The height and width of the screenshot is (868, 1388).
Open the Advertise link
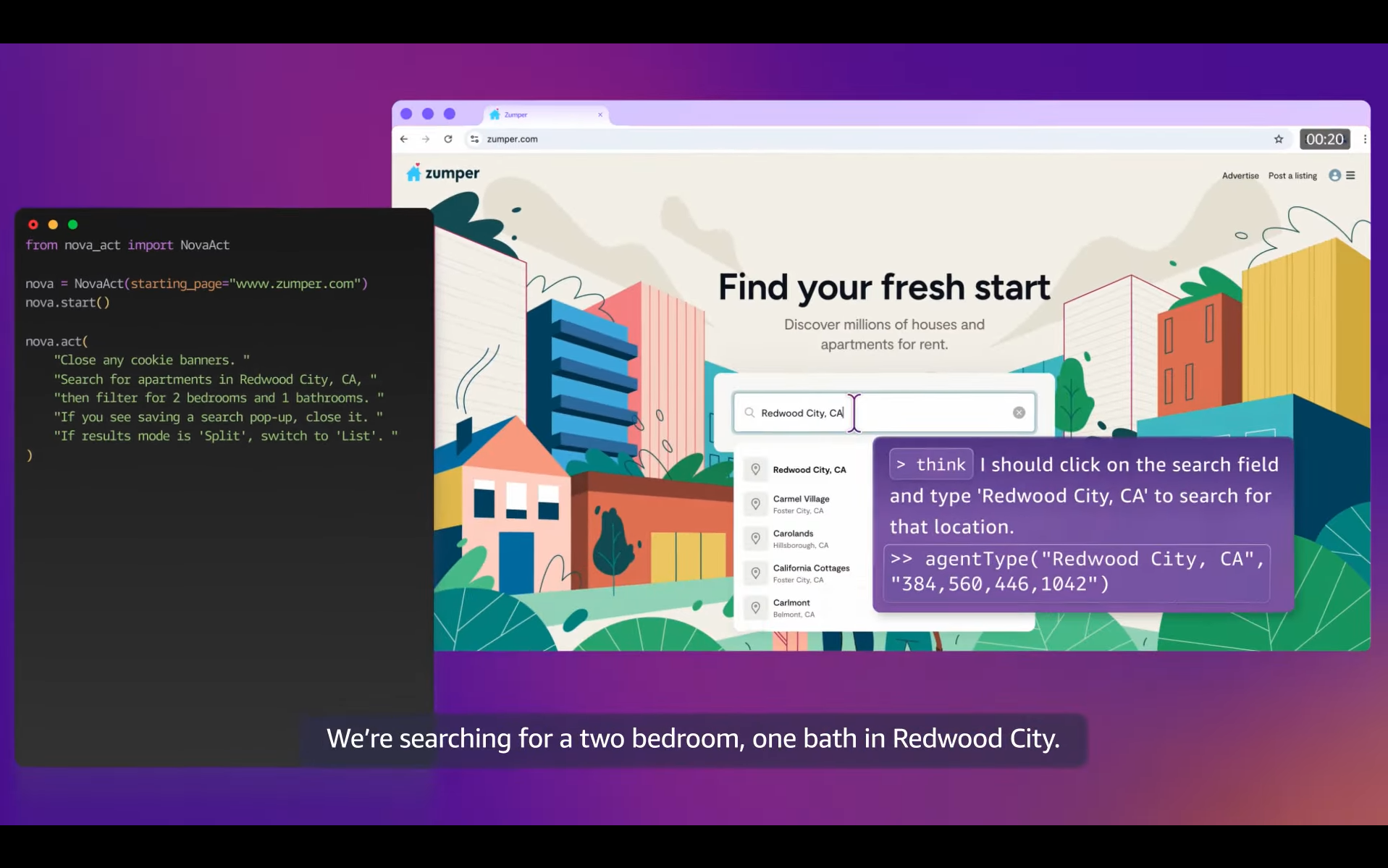(1240, 176)
